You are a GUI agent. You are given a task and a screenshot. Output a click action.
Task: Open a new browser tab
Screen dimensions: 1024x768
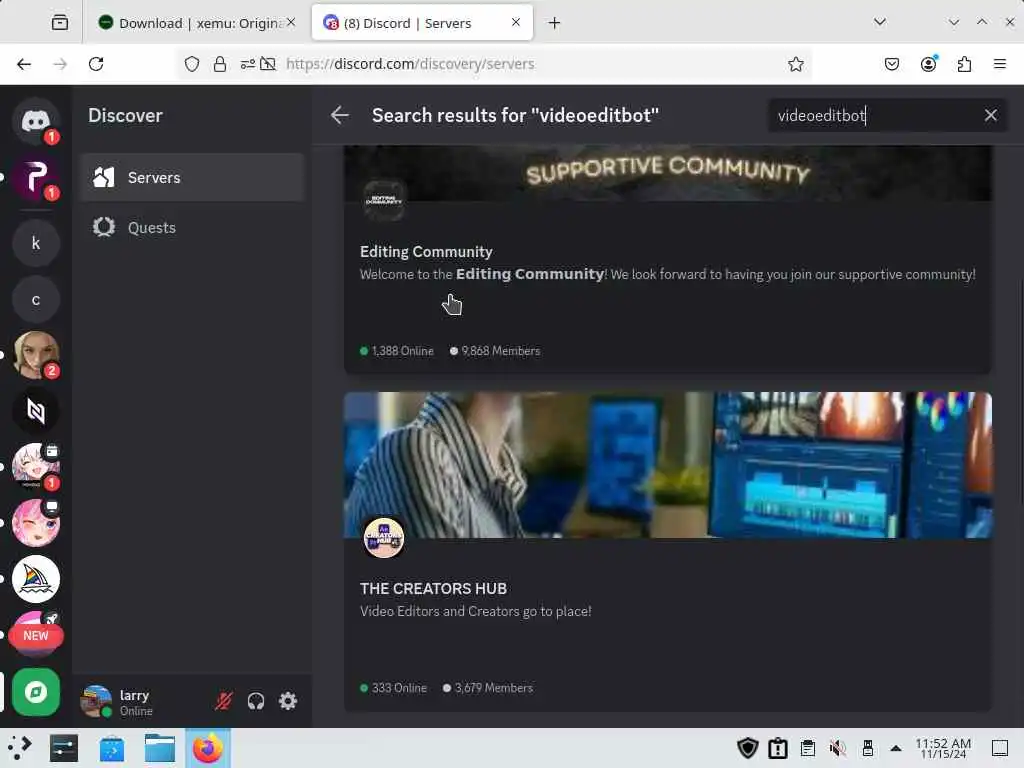tap(554, 23)
